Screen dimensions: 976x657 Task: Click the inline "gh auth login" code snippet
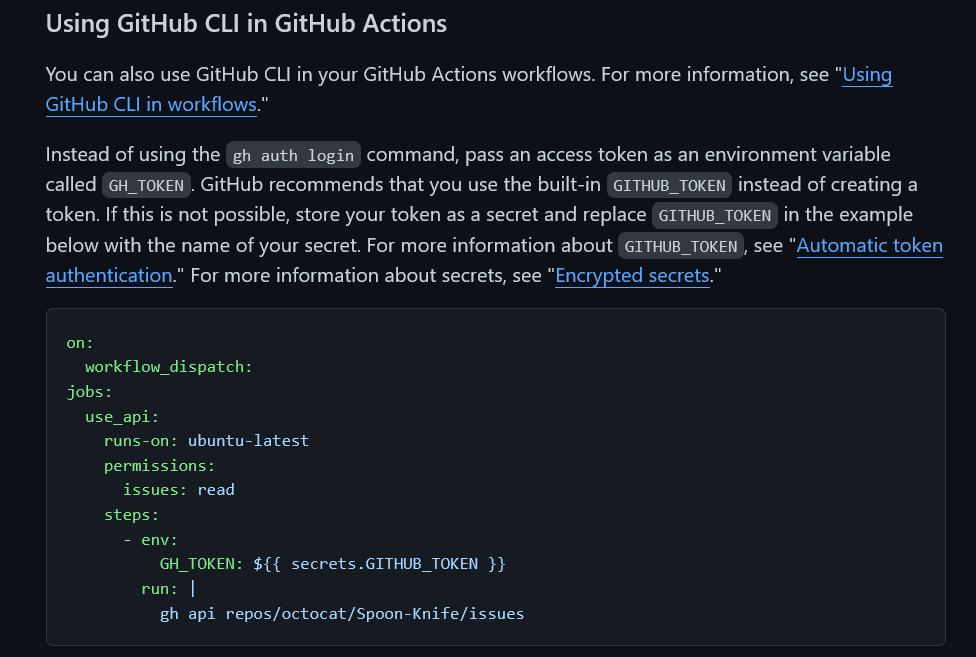pos(294,155)
